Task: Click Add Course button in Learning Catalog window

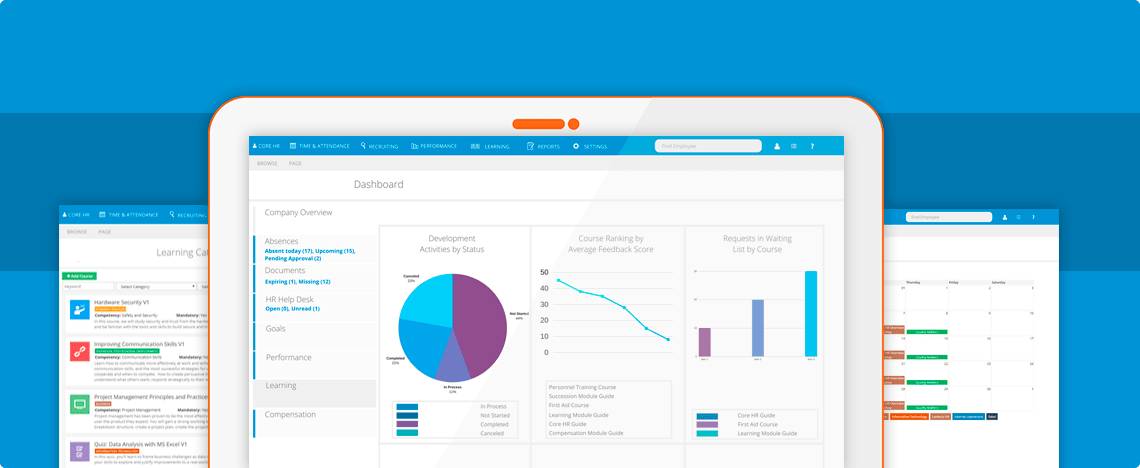Action: 79,276
